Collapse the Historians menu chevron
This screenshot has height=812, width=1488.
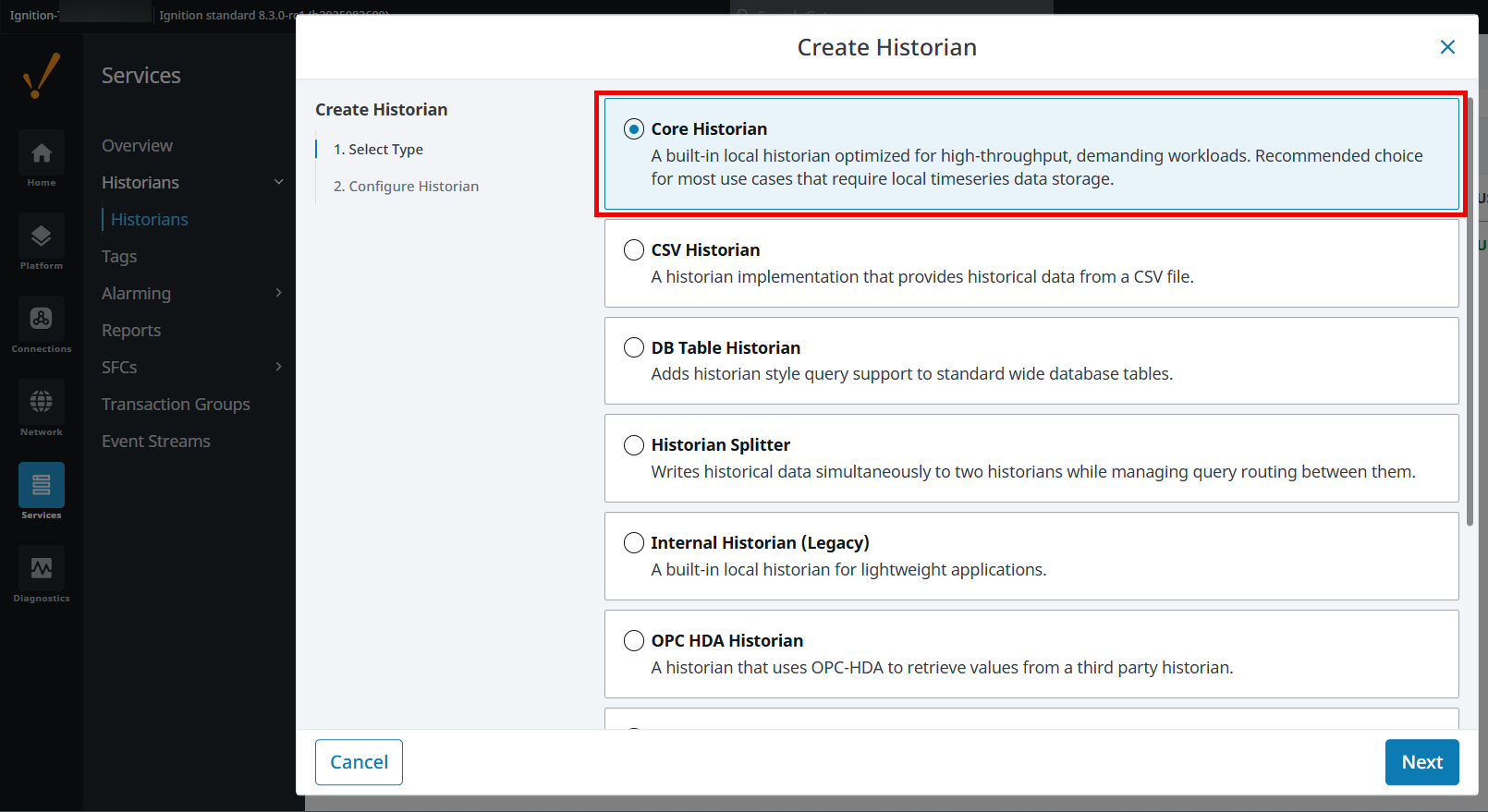(x=279, y=182)
